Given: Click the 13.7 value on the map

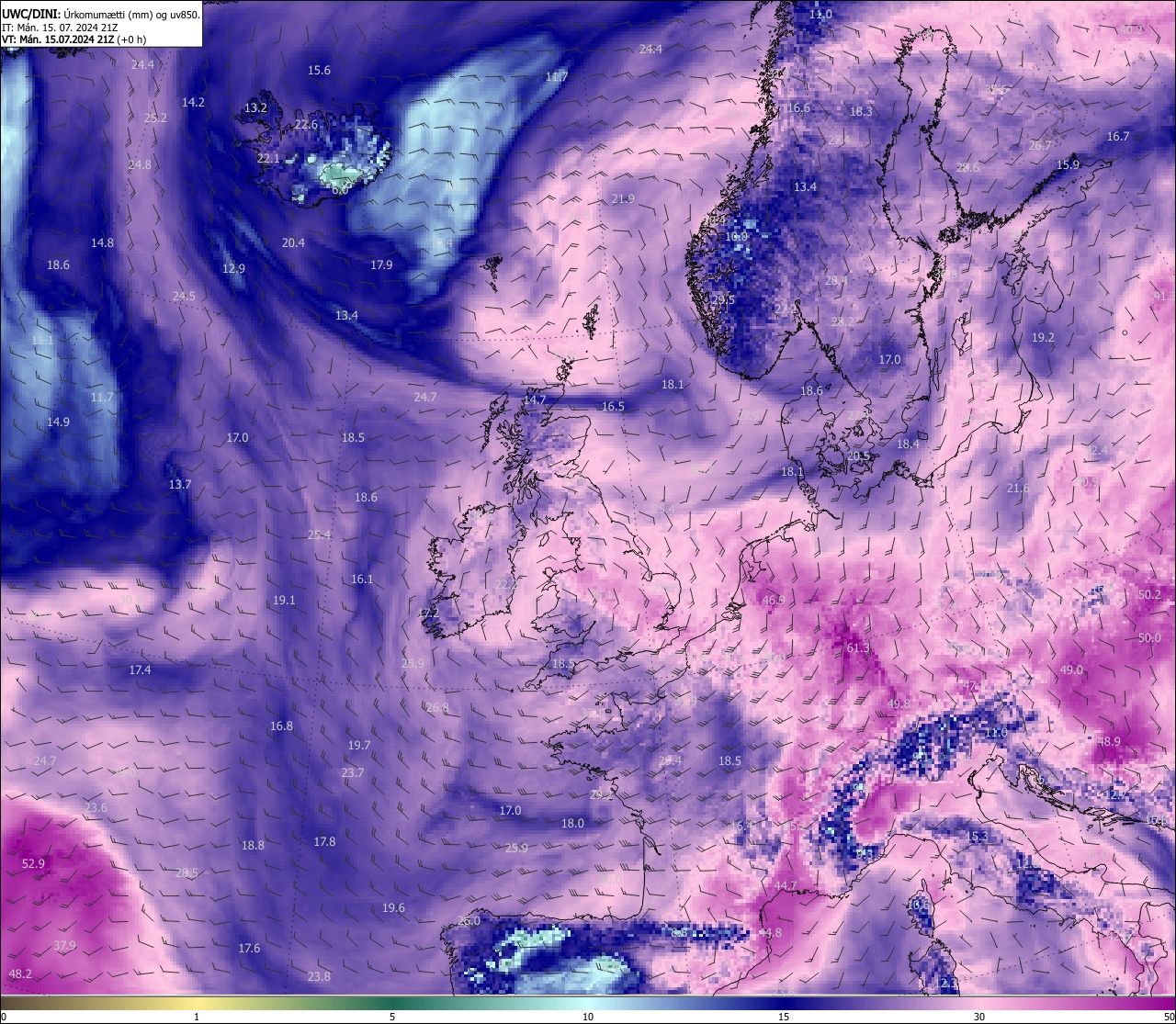Looking at the screenshot, I should click(180, 485).
